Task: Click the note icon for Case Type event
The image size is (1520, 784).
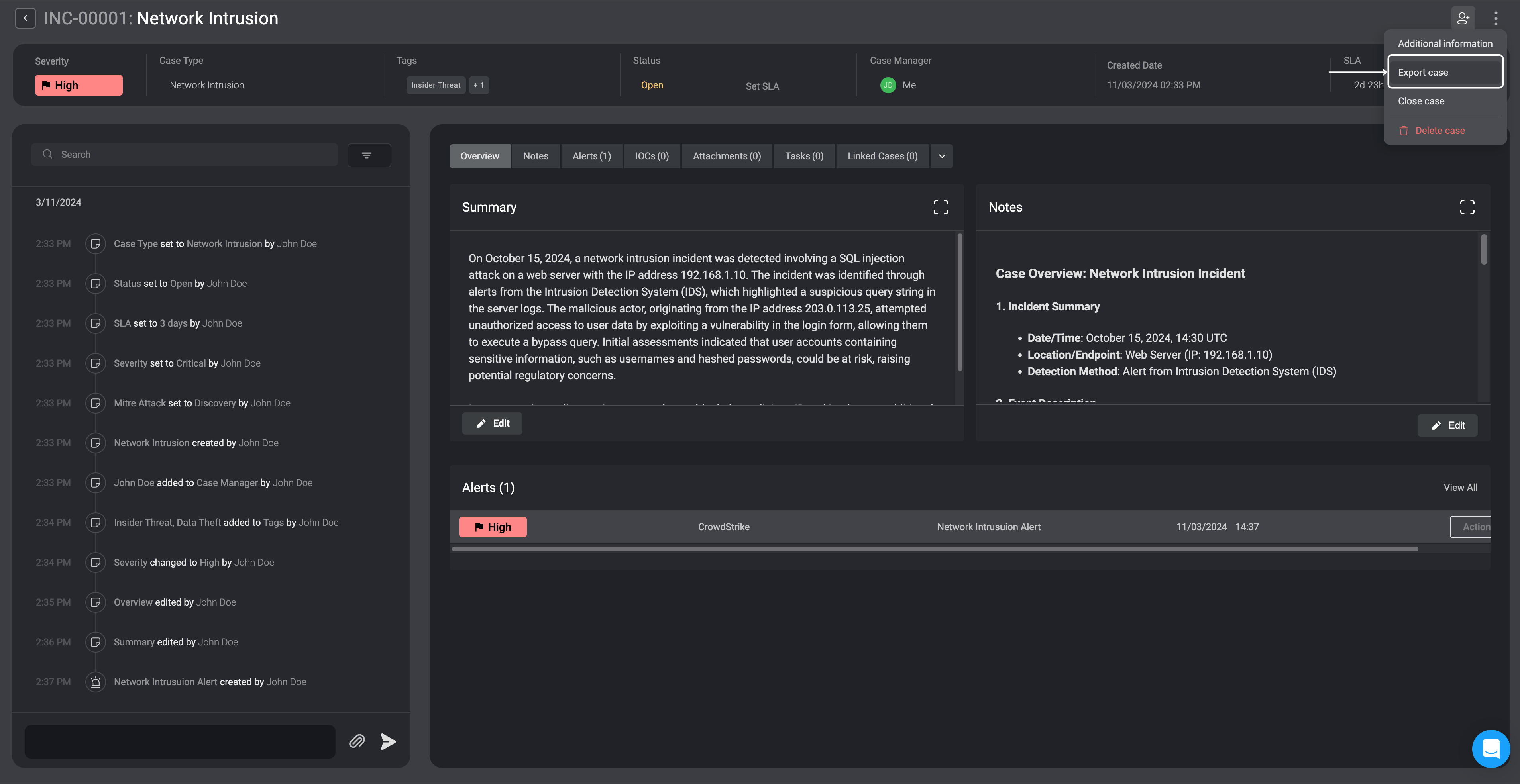Action: point(96,244)
